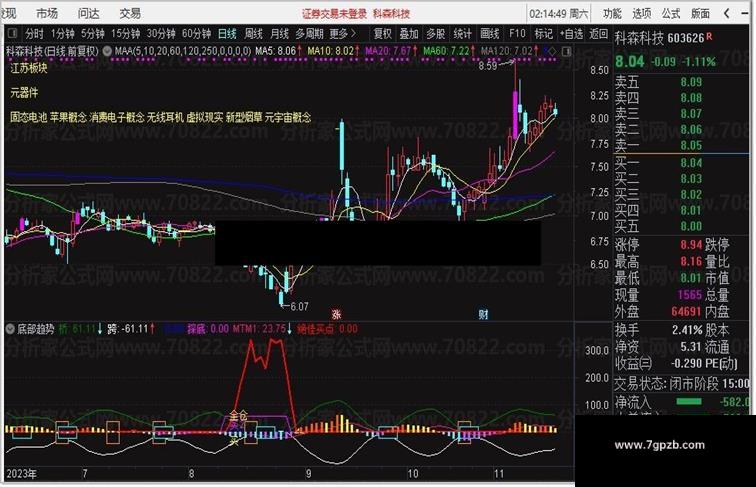Viewport: 756px width, 487px height.
Task: Click the 无线耳机 concept label
Action: [165, 117]
